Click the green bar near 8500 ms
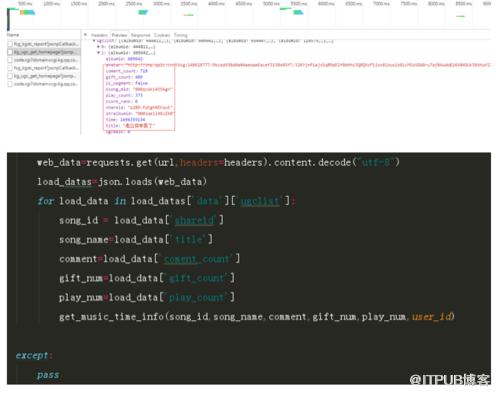The image size is (500, 395). (x=460, y=16)
